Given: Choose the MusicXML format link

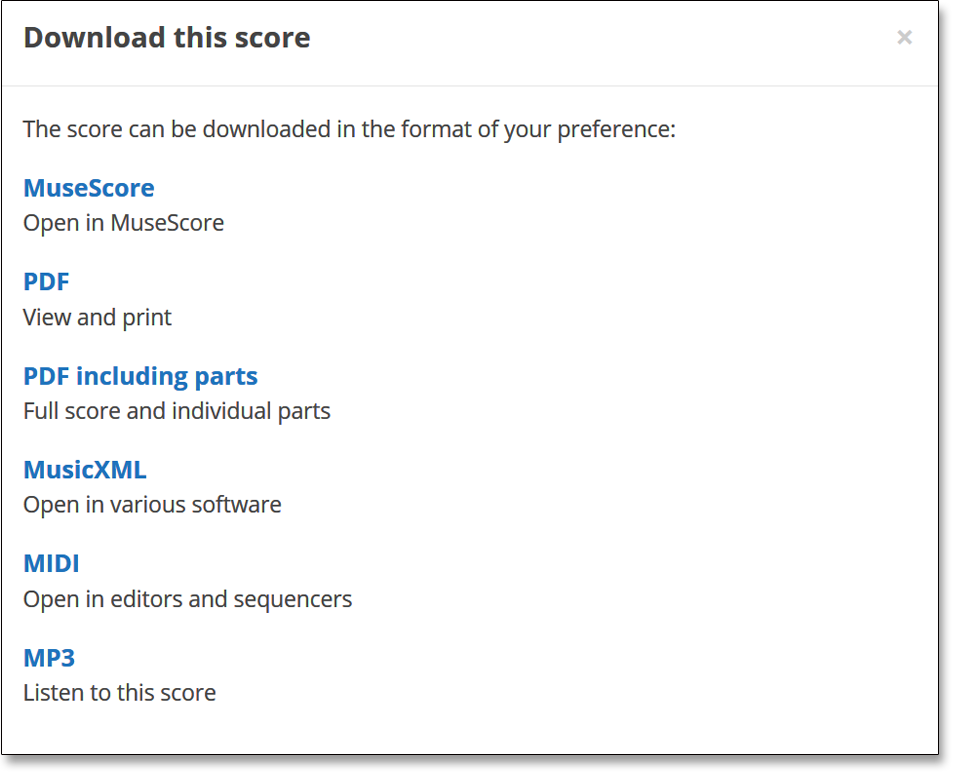Looking at the screenshot, I should click(85, 469).
